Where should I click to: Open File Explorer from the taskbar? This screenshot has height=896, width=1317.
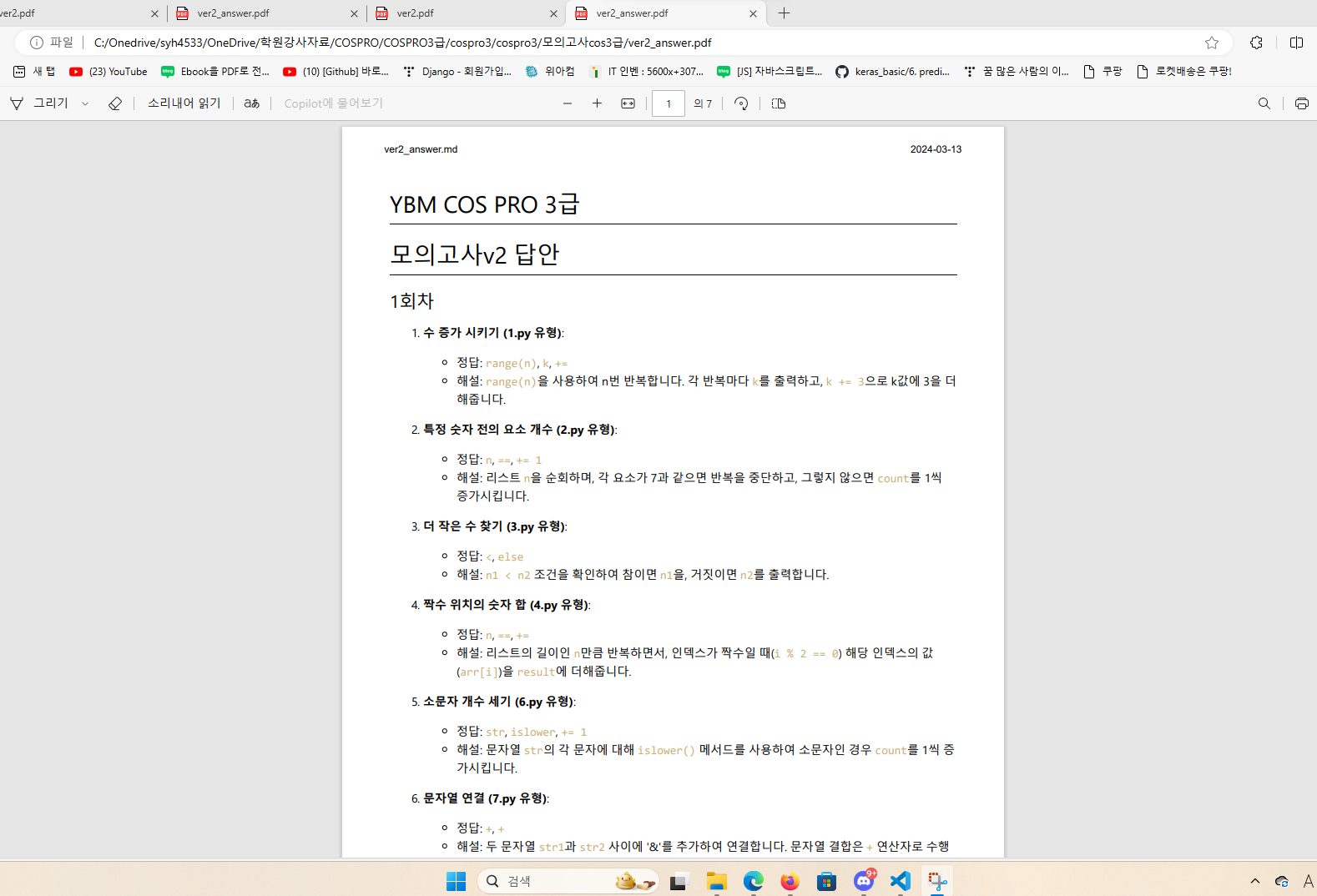click(716, 881)
